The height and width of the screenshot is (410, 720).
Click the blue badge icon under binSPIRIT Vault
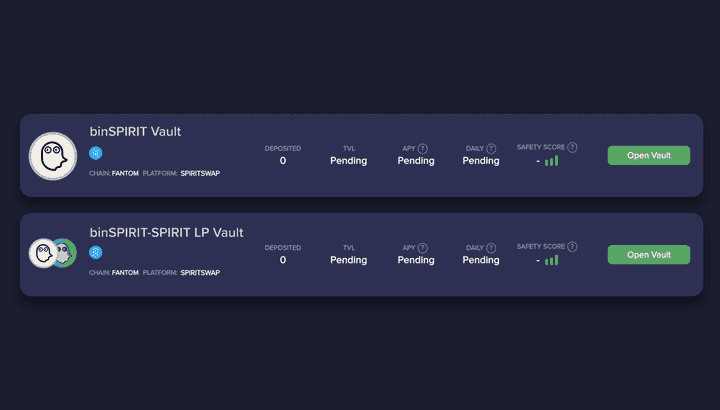(96, 153)
